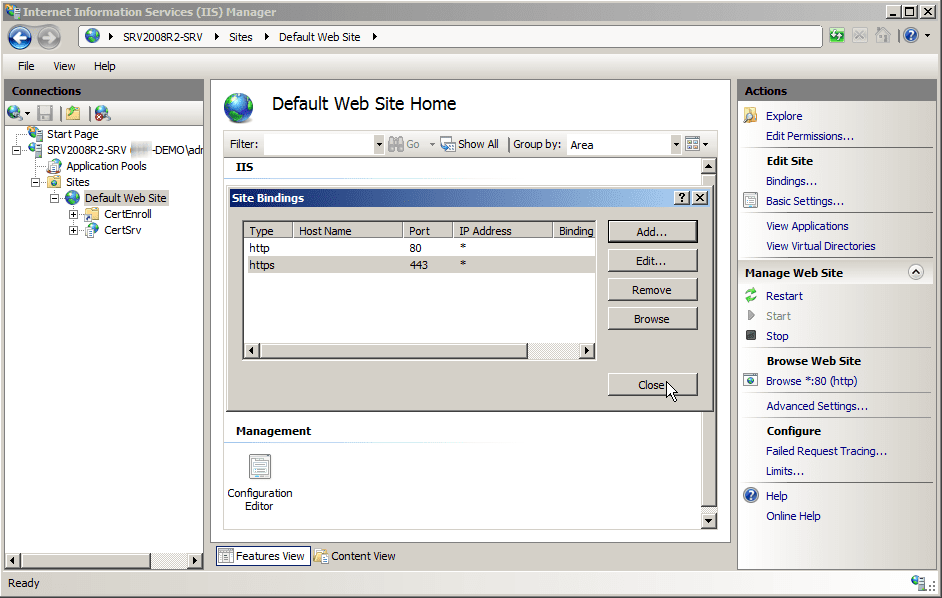The height and width of the screenshot is (598, 942).
Task: Click the Delete Connection icon
Action: click(x=103, y=113)
